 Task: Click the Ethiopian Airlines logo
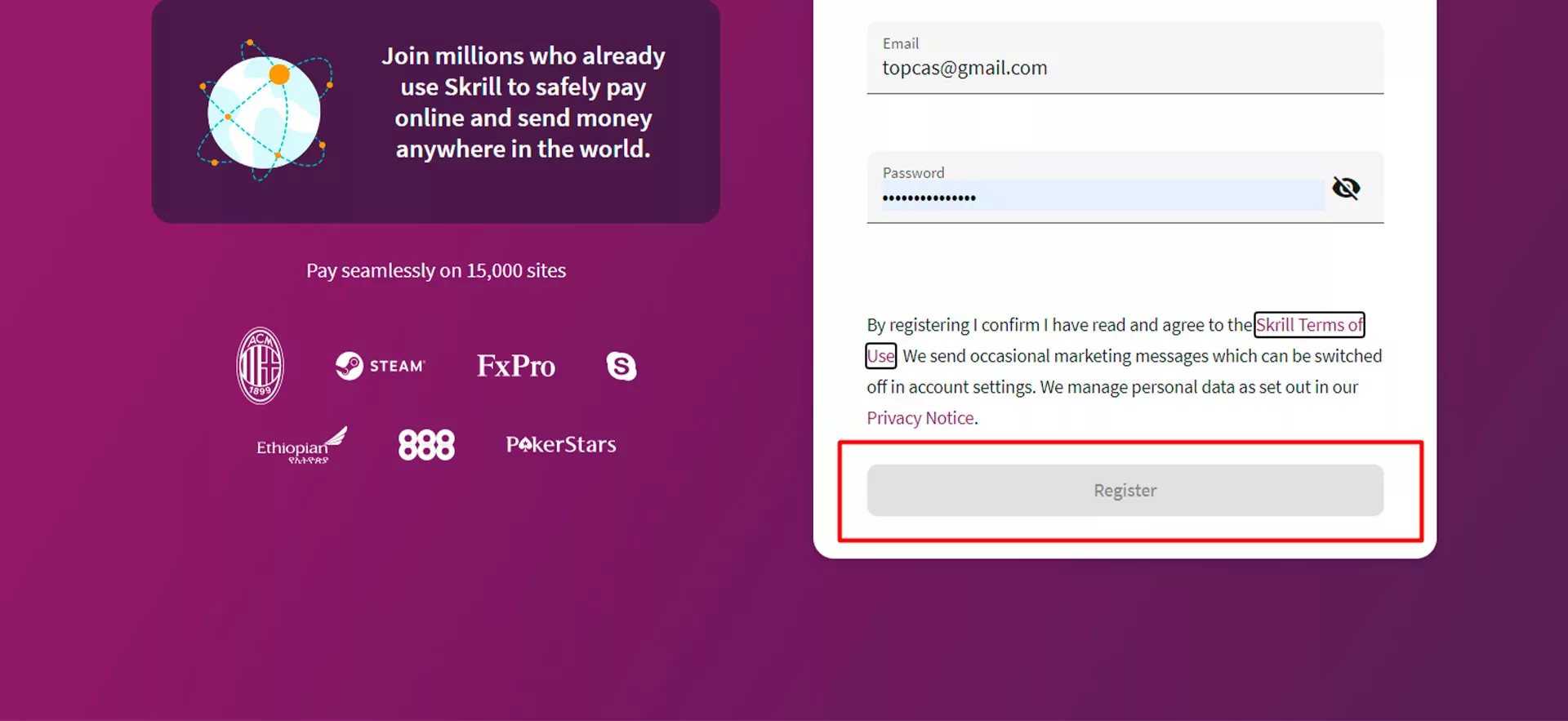(301, 446)
